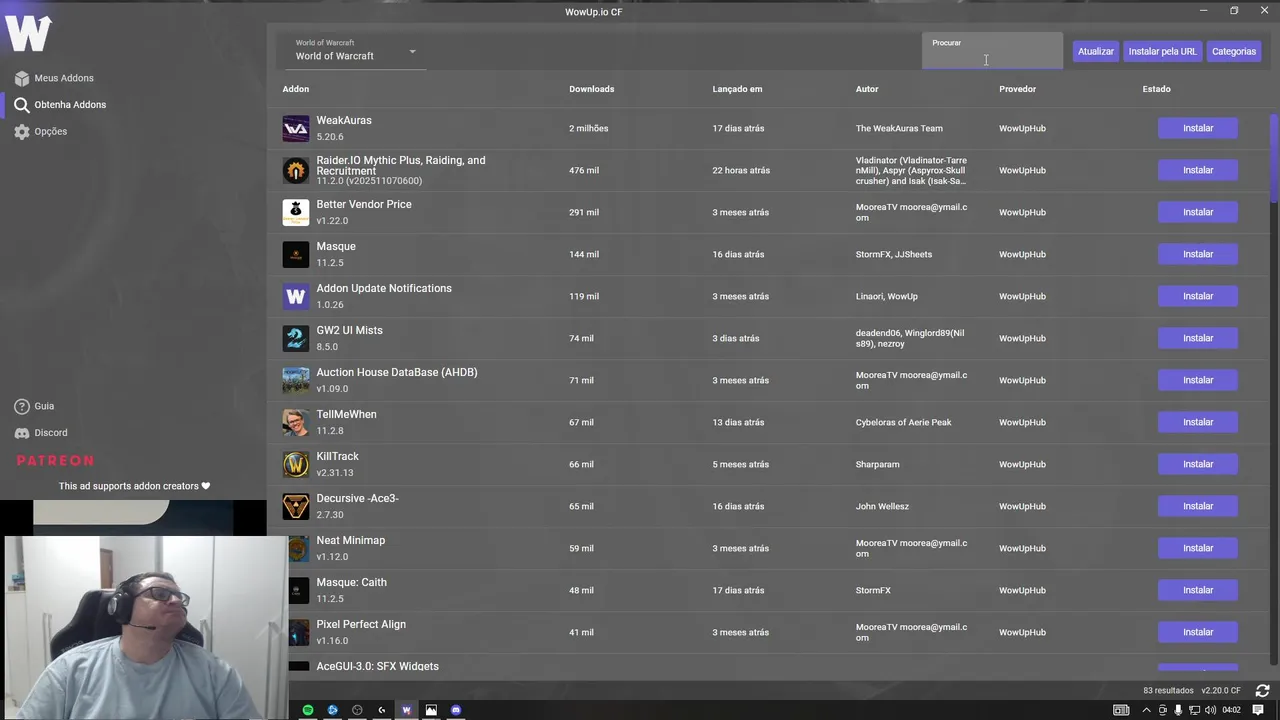Click the refresh icon in status bar
The height and width of the screenshot is (720, 1280).
point(1262,690)
